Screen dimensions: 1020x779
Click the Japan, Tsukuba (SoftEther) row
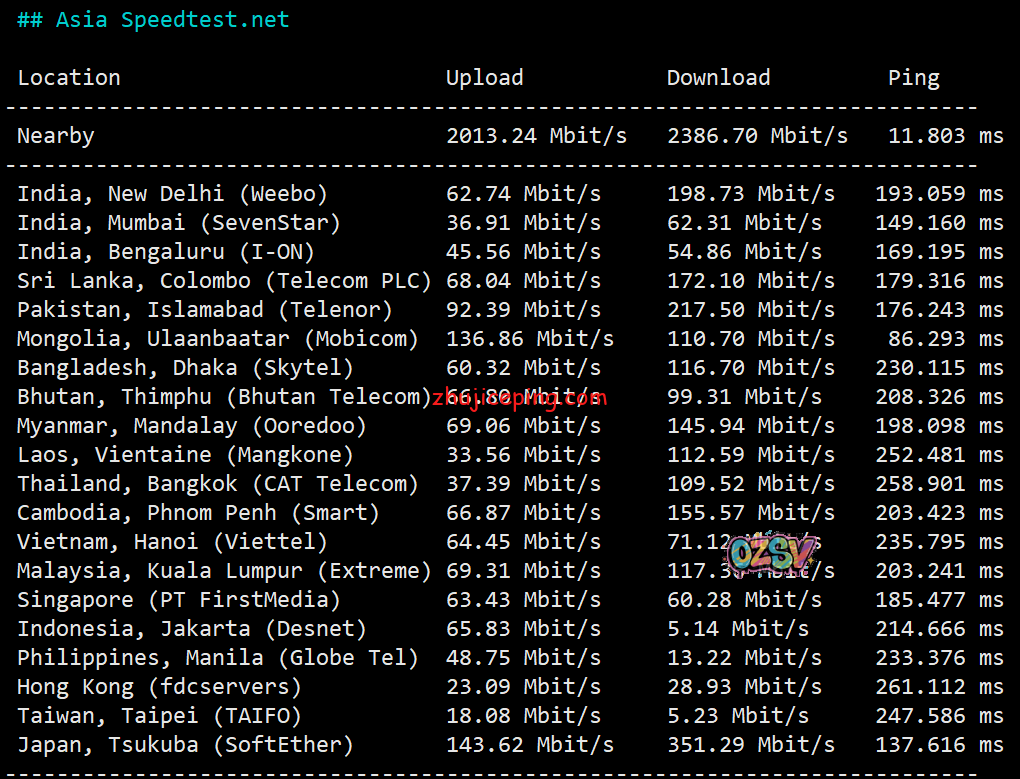click(x=185, y=745)
